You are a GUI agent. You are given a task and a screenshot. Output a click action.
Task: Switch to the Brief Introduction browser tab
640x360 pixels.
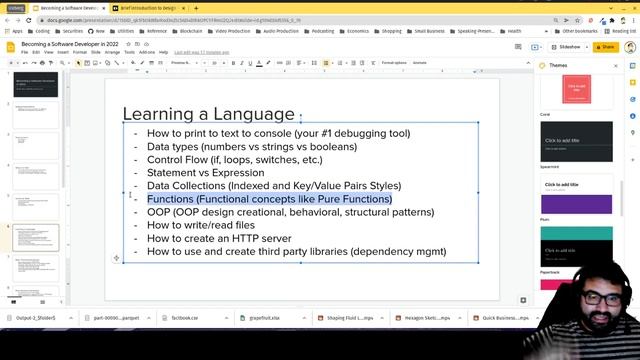(x=148, y=8)
